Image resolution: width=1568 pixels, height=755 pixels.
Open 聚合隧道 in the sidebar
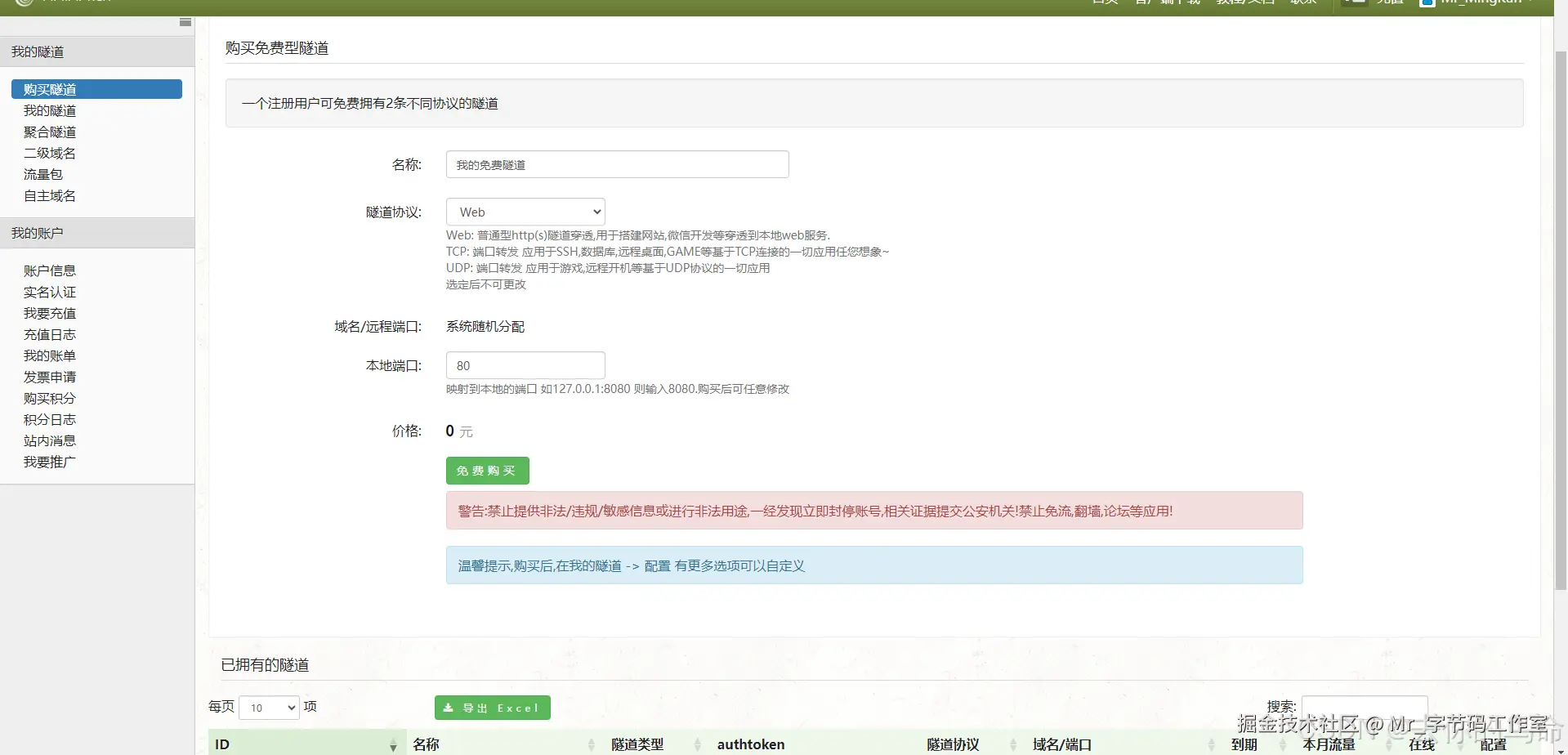(50, 132)
